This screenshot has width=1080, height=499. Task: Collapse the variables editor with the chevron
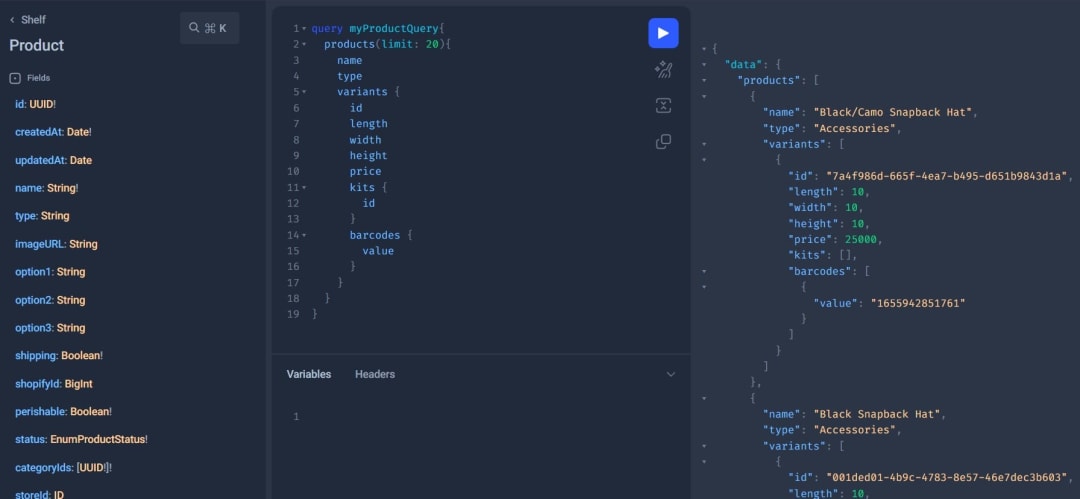670,374
